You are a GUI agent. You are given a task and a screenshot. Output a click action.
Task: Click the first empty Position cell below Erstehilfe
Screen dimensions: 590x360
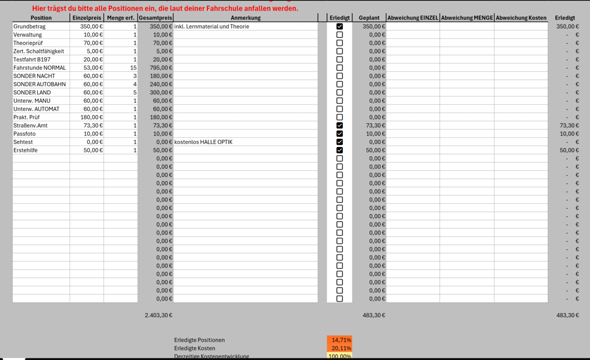point(41,158)
